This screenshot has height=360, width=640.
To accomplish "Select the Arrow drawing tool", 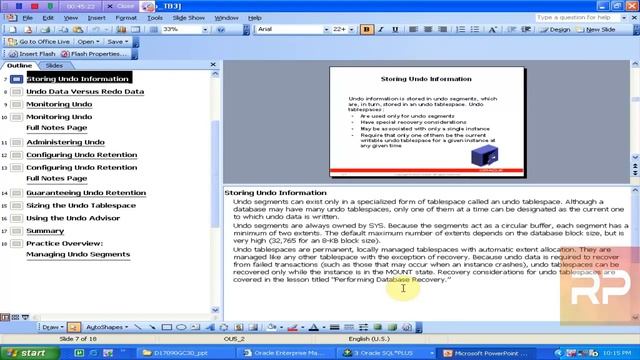I will click(152, 327).
